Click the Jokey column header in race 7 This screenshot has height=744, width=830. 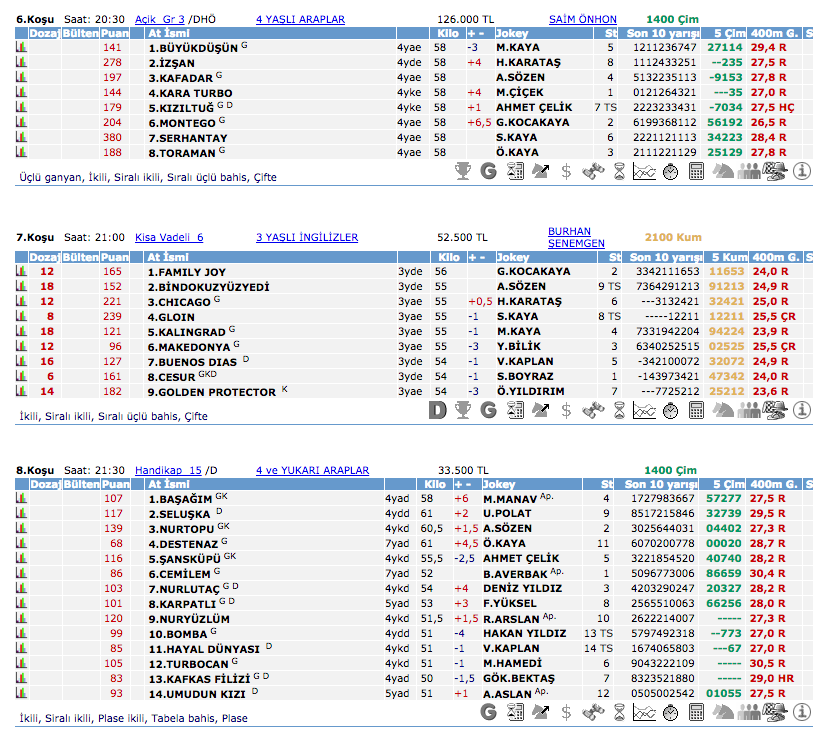(x=513, y=257)
